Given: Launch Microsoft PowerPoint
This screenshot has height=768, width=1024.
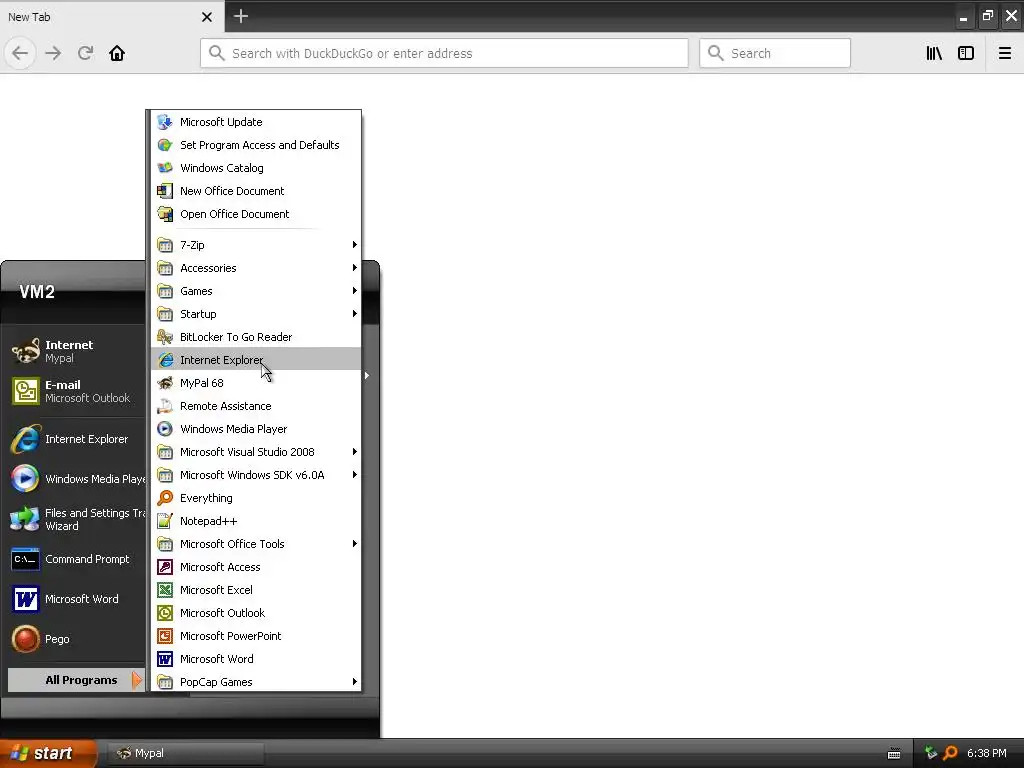Looking at the screenshot, I should [256, 636].
